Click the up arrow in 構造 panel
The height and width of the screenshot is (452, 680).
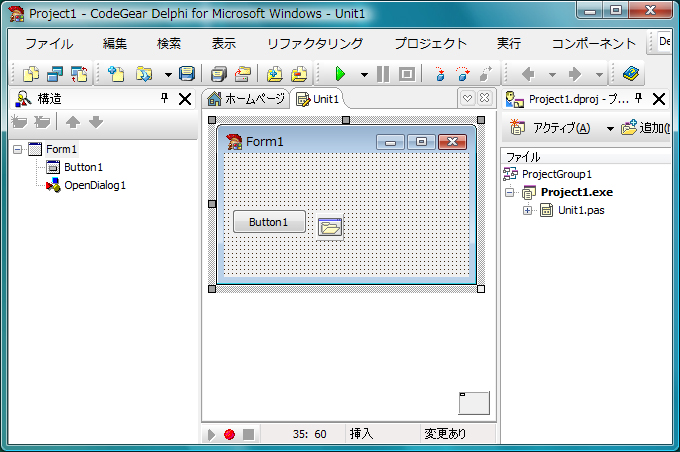tap(73, 122)
